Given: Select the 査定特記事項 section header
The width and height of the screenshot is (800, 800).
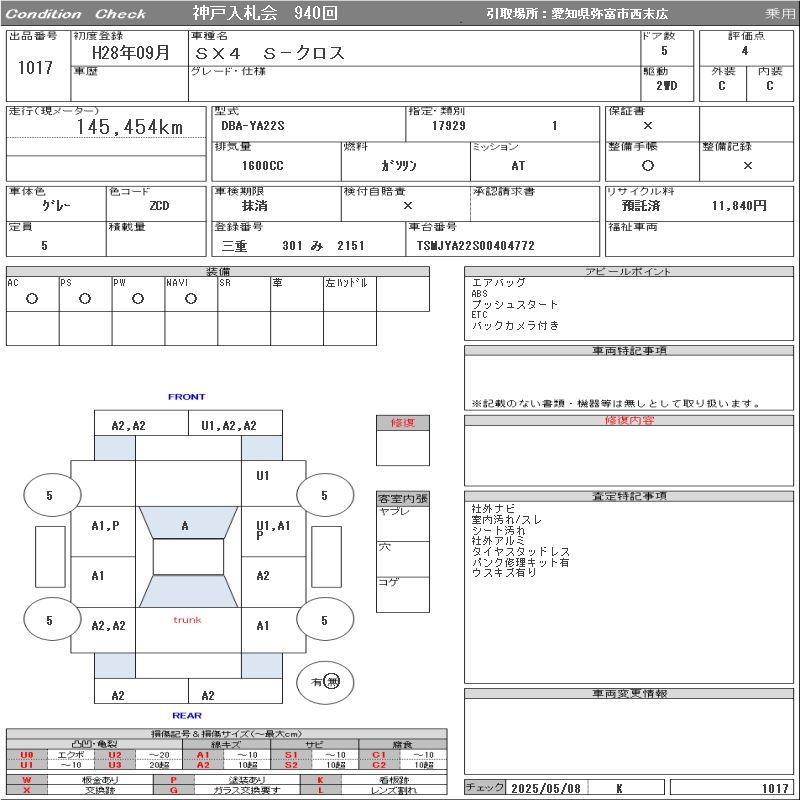Looking at the screenshot, I should (629, 496).
